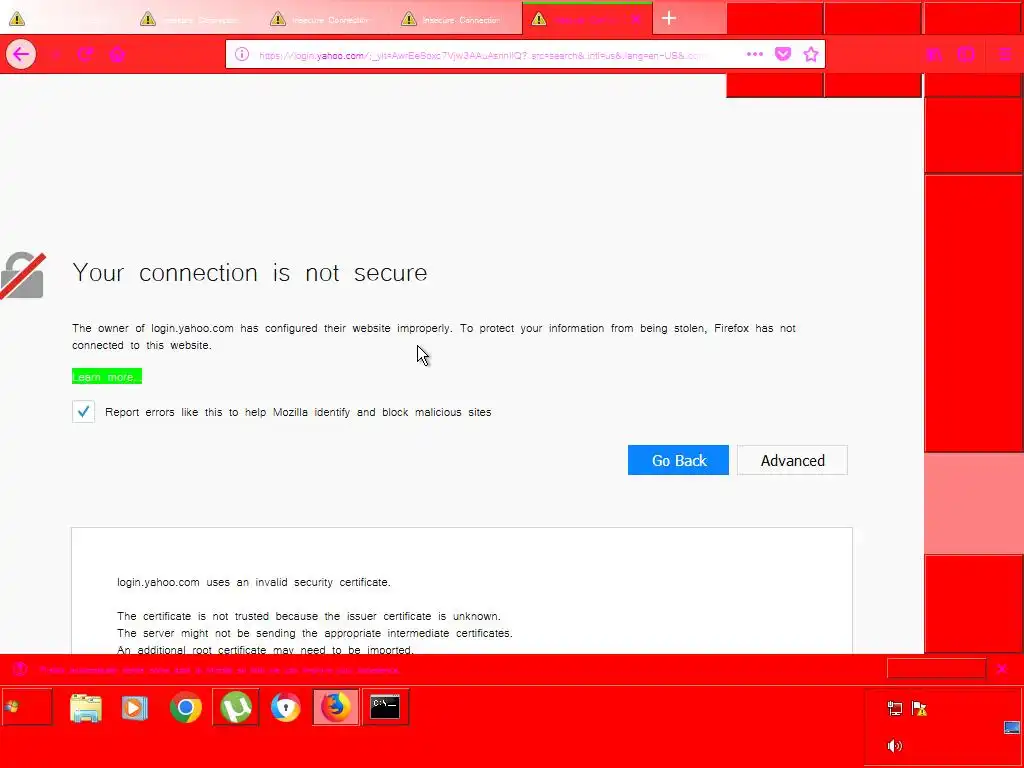Open the Firefox Library button
The height and width of the screenshot is (768, 1024).
[934, 54]
